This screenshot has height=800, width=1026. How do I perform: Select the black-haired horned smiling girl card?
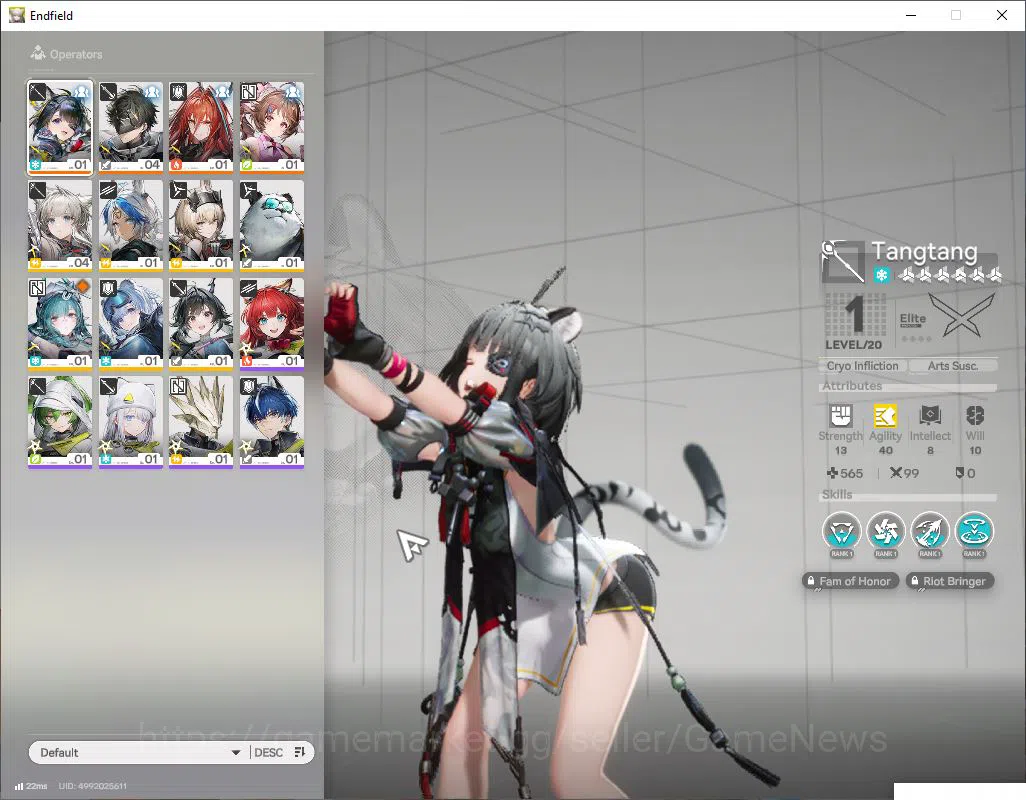[201, 324]
